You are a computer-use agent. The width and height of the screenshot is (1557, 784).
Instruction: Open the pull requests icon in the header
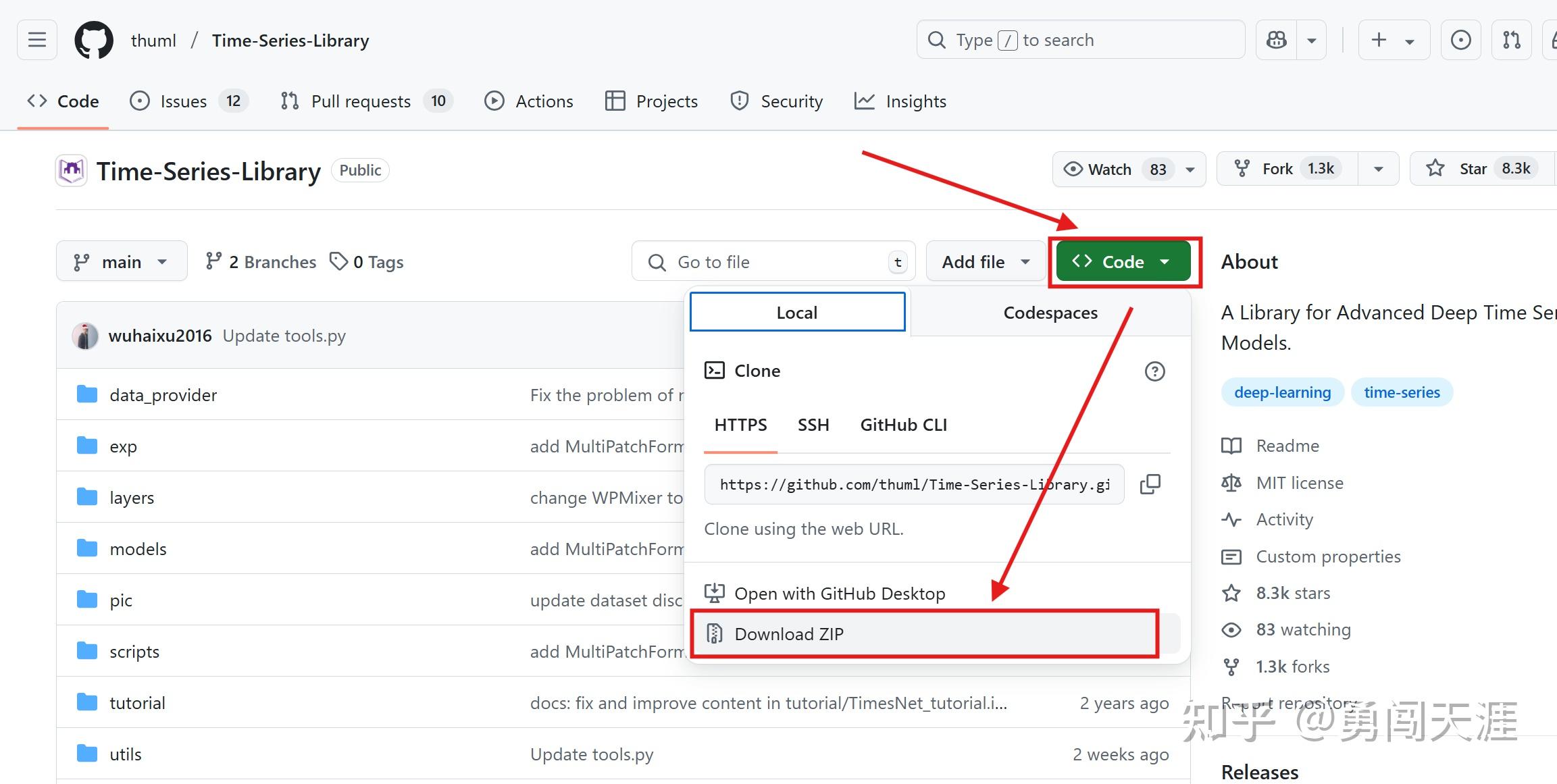(x=1511, y=41)
